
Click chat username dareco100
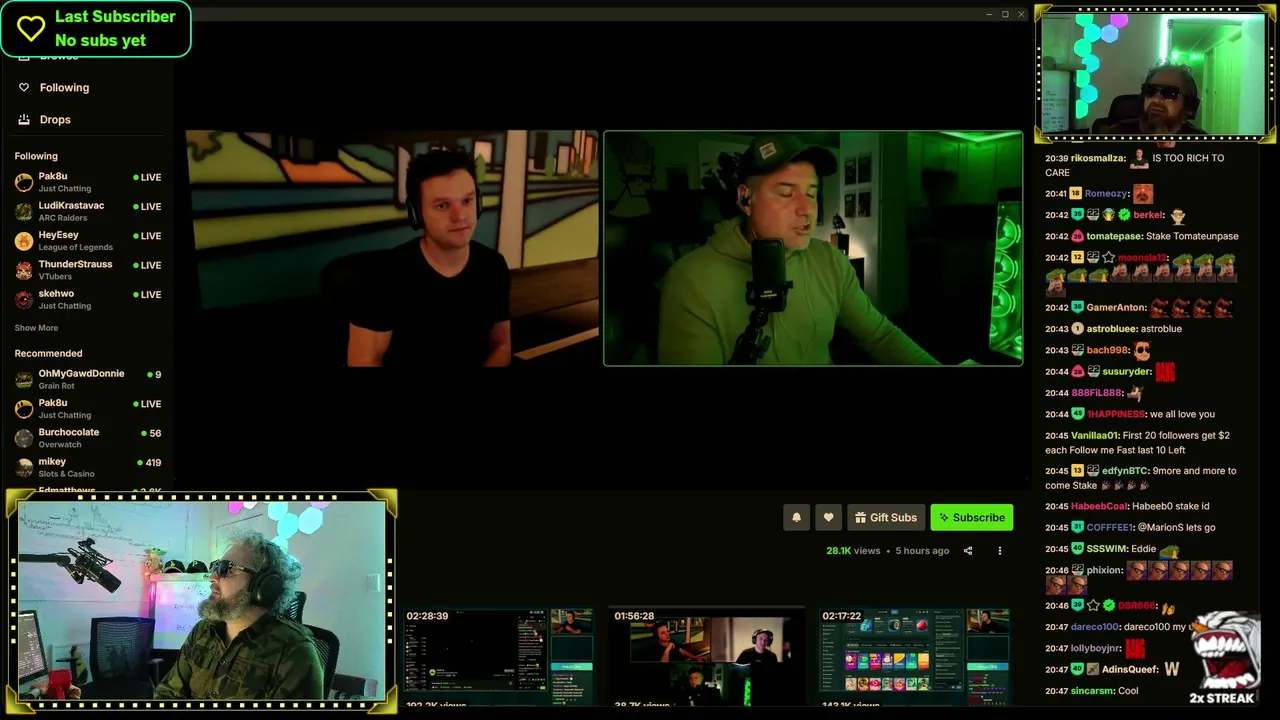1095,627
